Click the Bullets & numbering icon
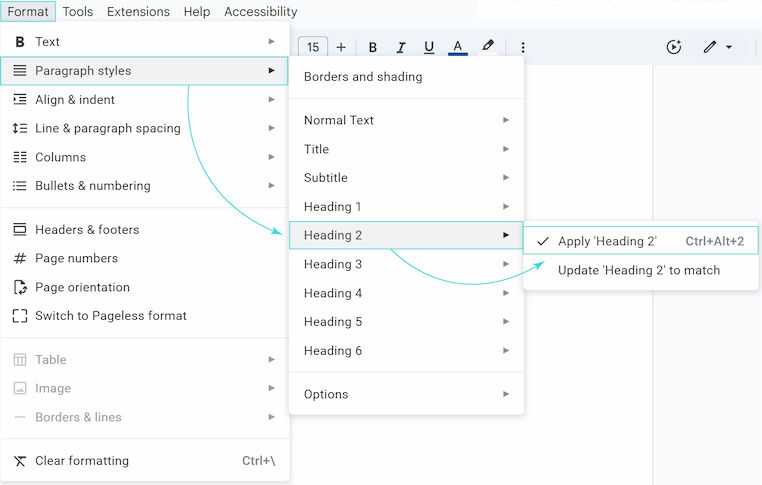 [x=20, y=186]
